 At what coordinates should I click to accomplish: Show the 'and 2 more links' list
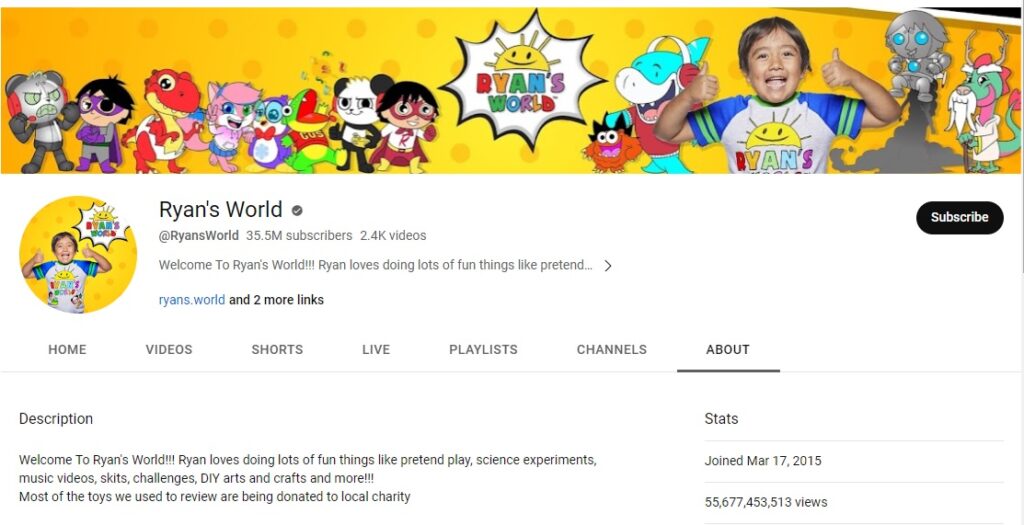click(x=277, y=300)
